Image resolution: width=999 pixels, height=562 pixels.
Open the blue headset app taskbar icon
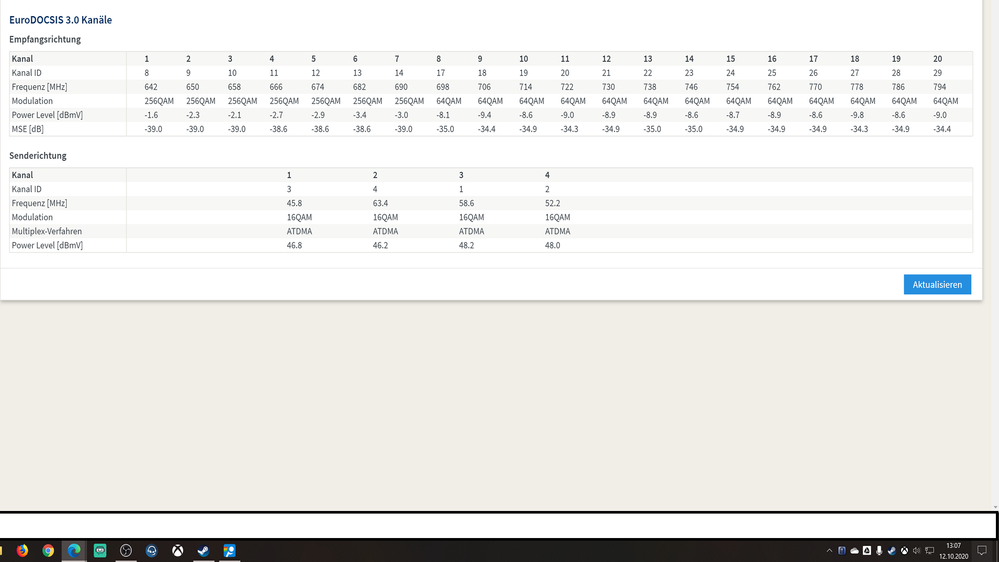click(152, 551)
